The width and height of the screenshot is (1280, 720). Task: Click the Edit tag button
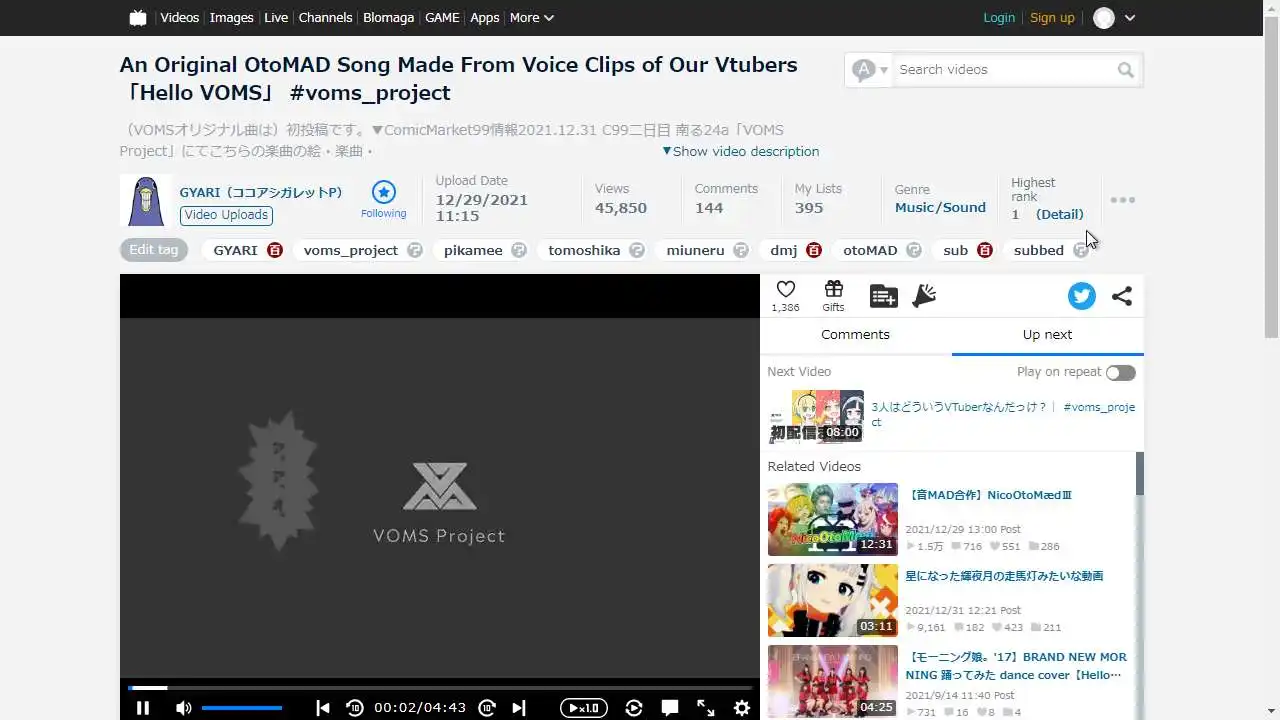pyautogui.click(x=154, y=250)
